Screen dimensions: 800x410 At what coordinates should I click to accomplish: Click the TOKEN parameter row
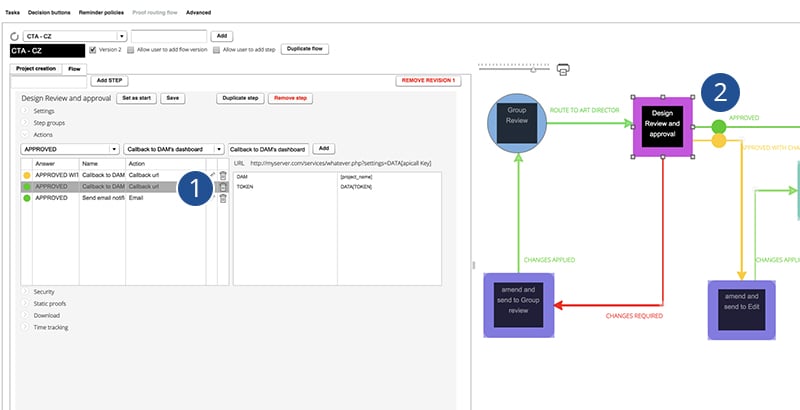337,187
